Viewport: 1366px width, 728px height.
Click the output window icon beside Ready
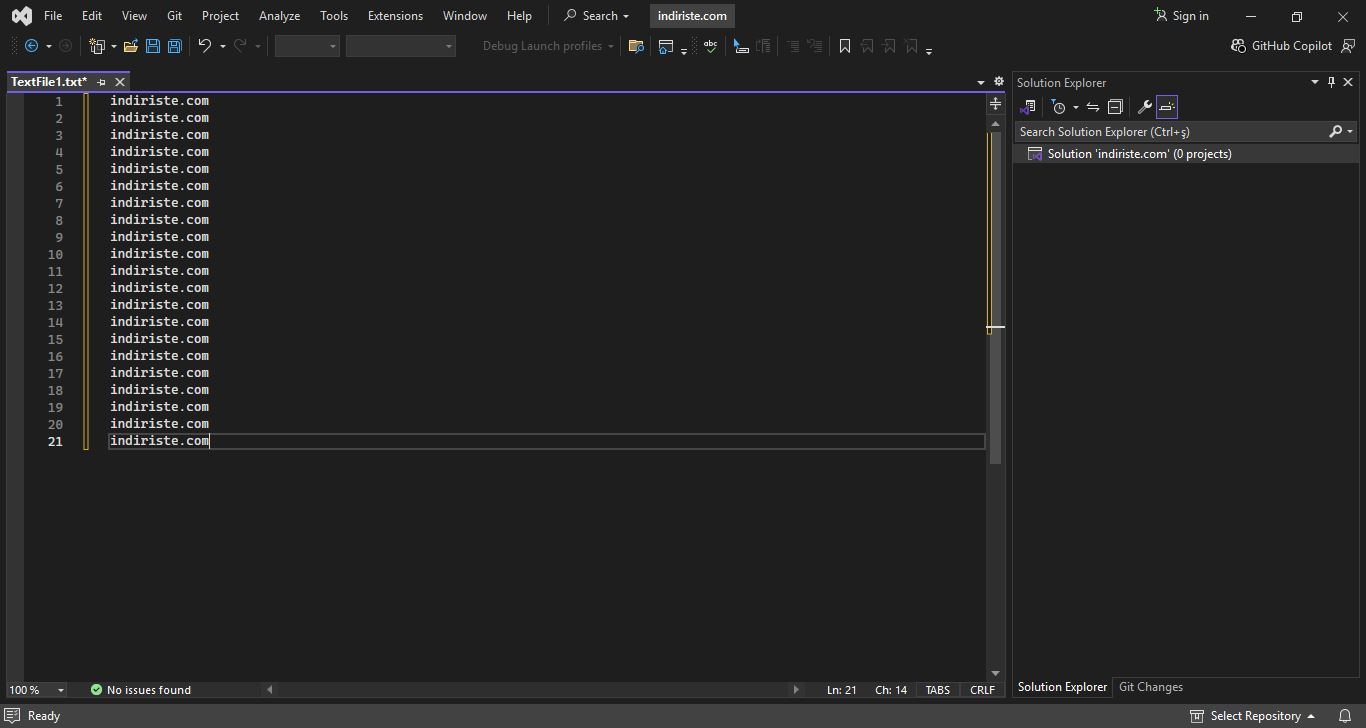coord(12,716)
